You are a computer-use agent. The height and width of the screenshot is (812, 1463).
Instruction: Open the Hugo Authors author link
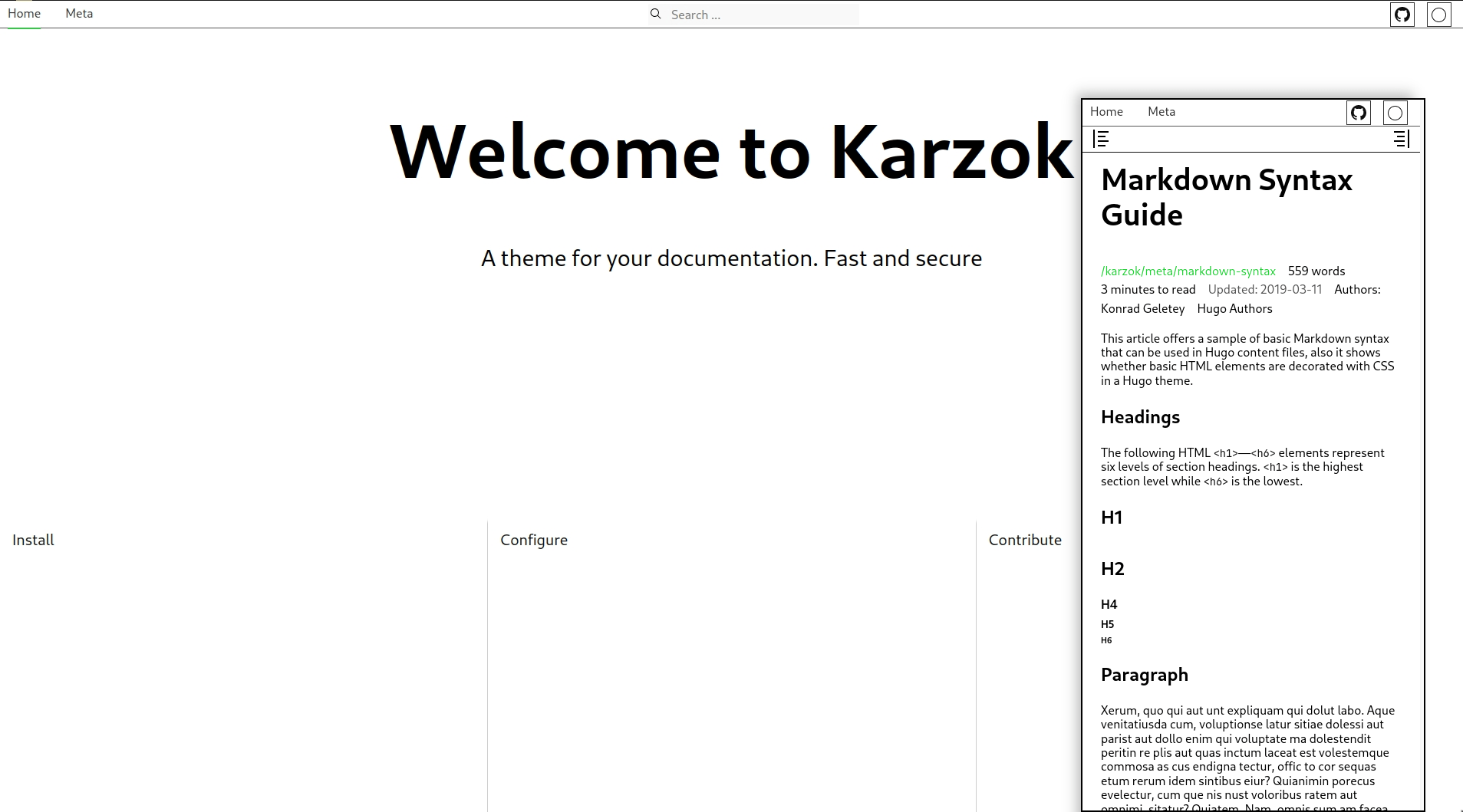pyautogui.click(x=1234, y=308)
